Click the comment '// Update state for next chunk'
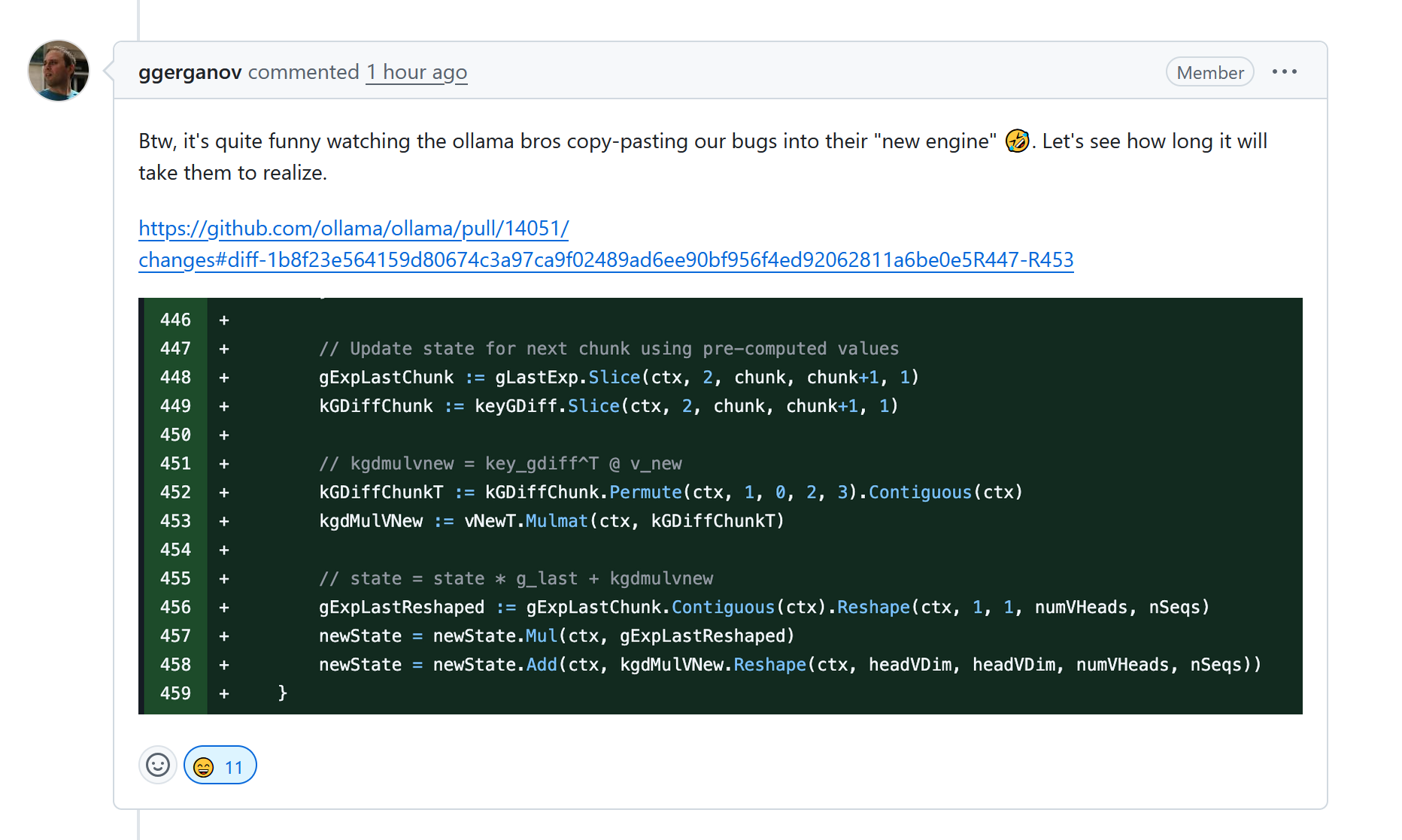The image size is (1402, 840). 608,349
